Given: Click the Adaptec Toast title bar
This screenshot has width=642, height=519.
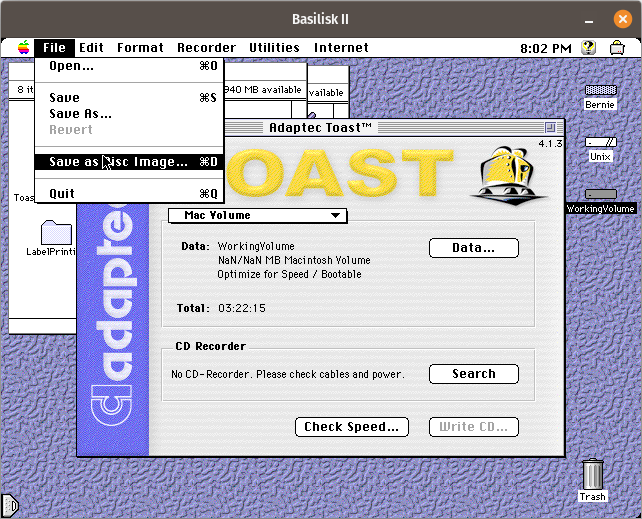Looking at the screenshot, I should click(320, 128).
